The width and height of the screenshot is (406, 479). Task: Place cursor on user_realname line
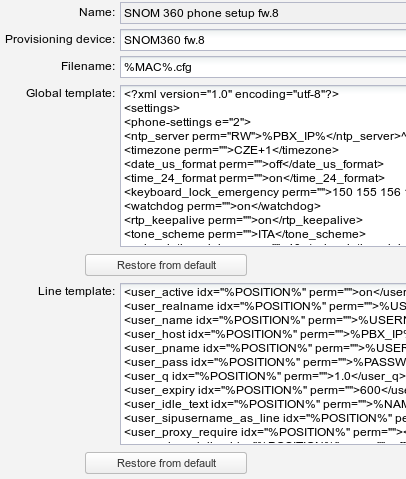pos(265,306)
